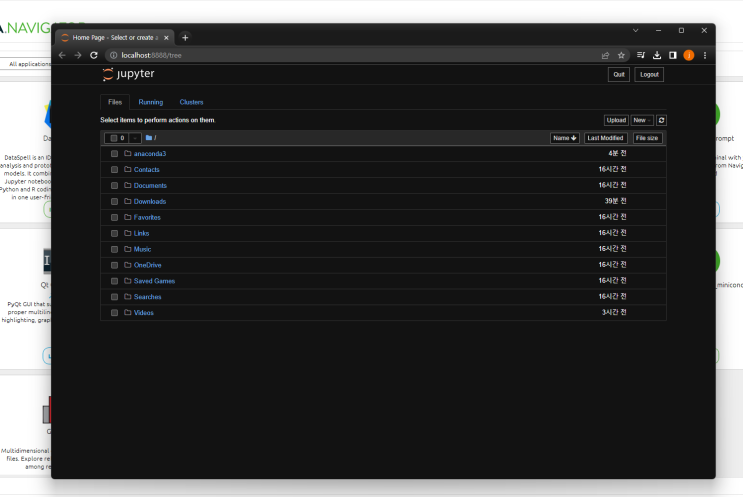The height and width of the screenshot is (497, 743).
Task: Switch to the Running tab
Action: coord(151,102)
